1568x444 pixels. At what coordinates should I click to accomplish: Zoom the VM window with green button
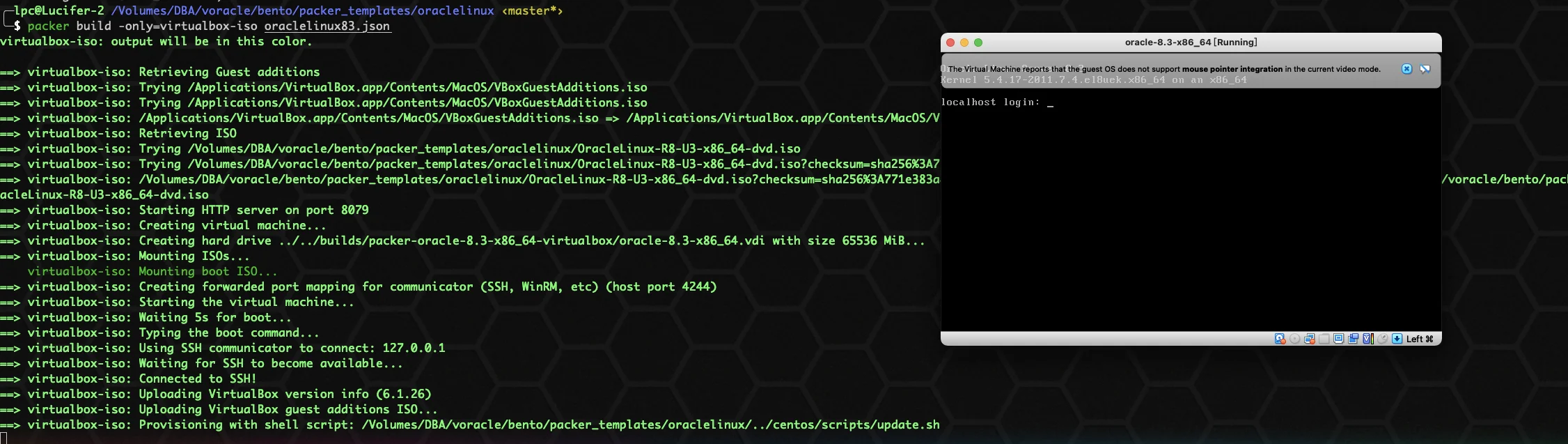[978, 43]
